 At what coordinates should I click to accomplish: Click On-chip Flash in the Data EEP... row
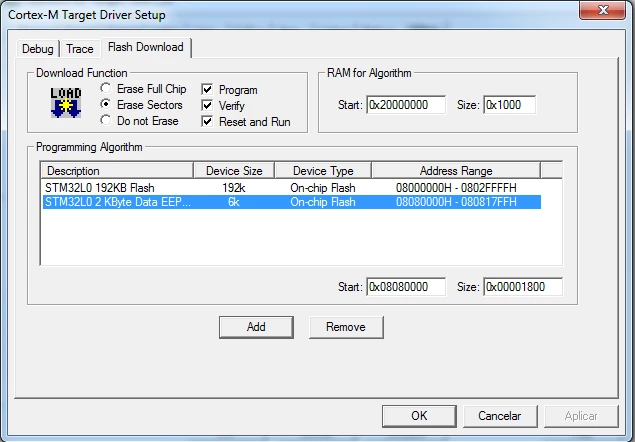coord(323,202)
